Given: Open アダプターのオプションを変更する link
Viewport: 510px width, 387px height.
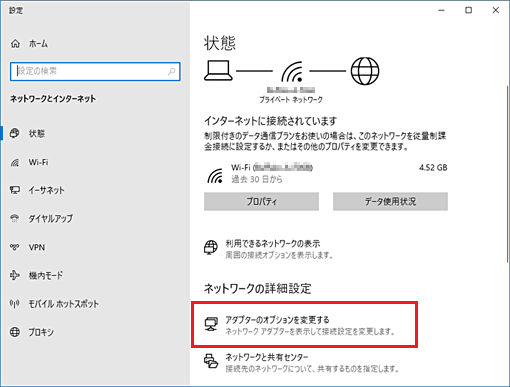Looking at the screenshot, I should pyautogui.click(x=277, y=320).
